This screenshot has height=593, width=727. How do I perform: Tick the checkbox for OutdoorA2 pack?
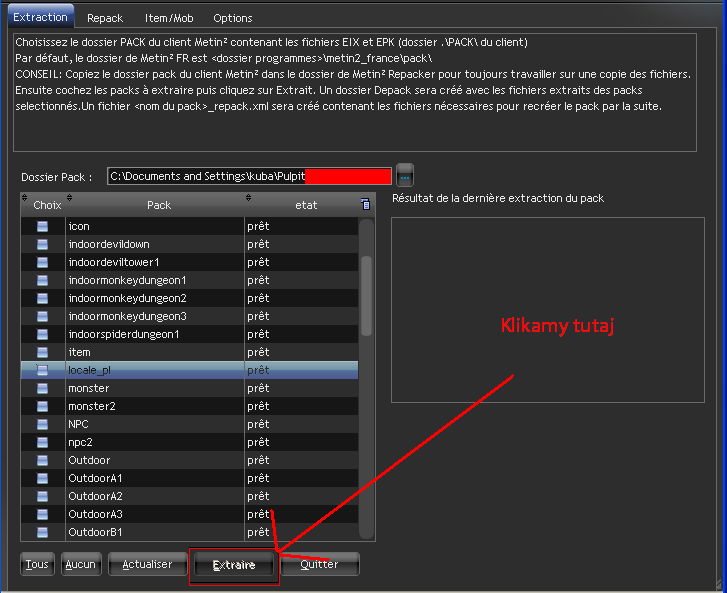[x=42, y=496]
